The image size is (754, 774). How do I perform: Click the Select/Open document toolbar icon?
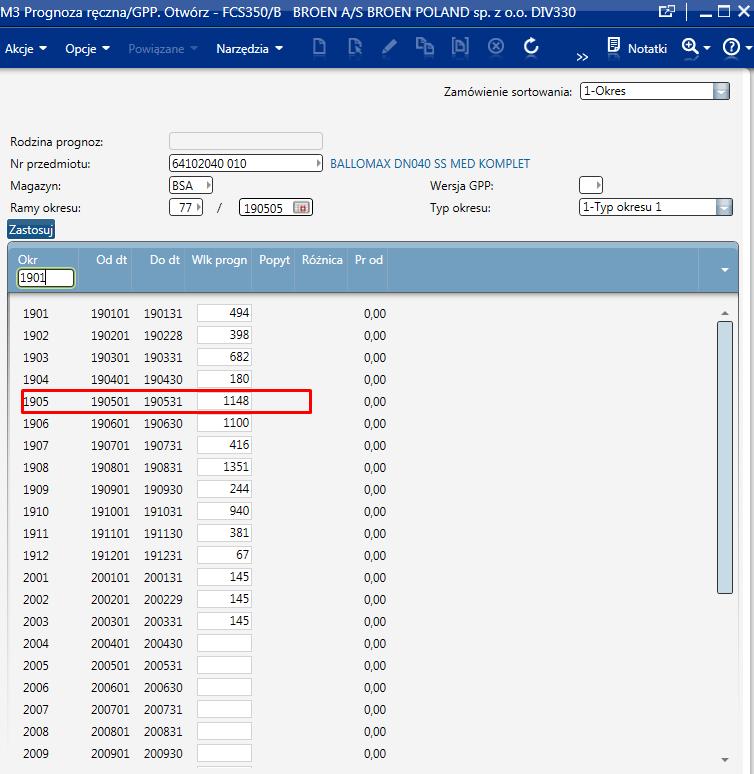click(x=355, y=47)
